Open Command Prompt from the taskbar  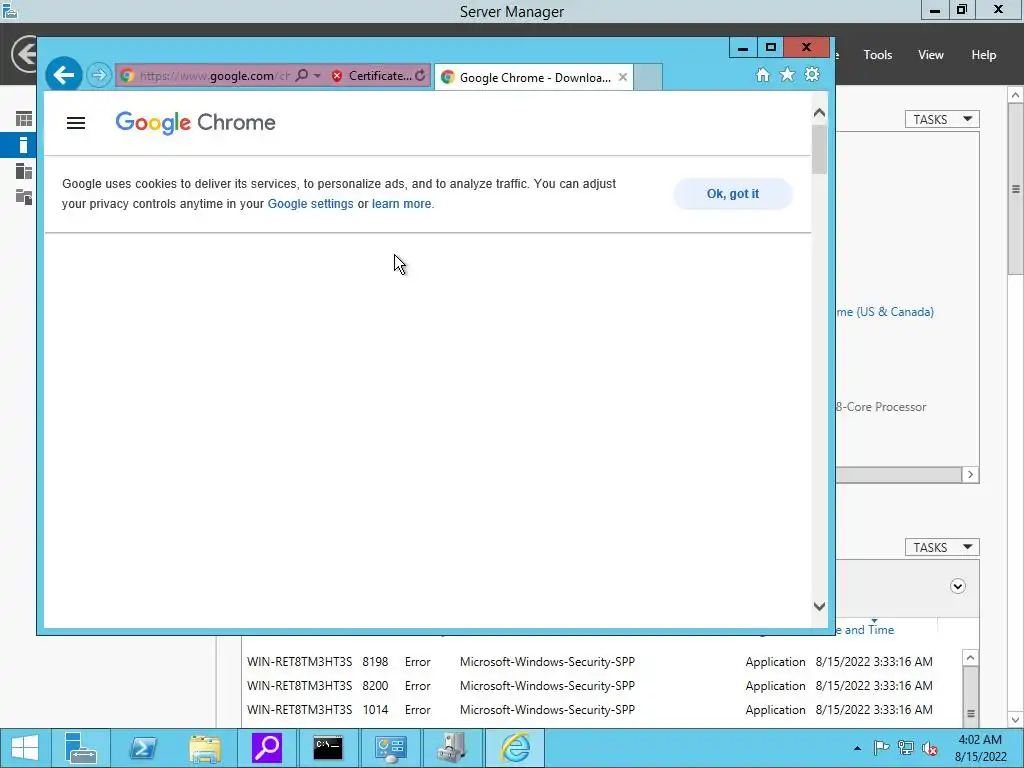pos(328,748)
